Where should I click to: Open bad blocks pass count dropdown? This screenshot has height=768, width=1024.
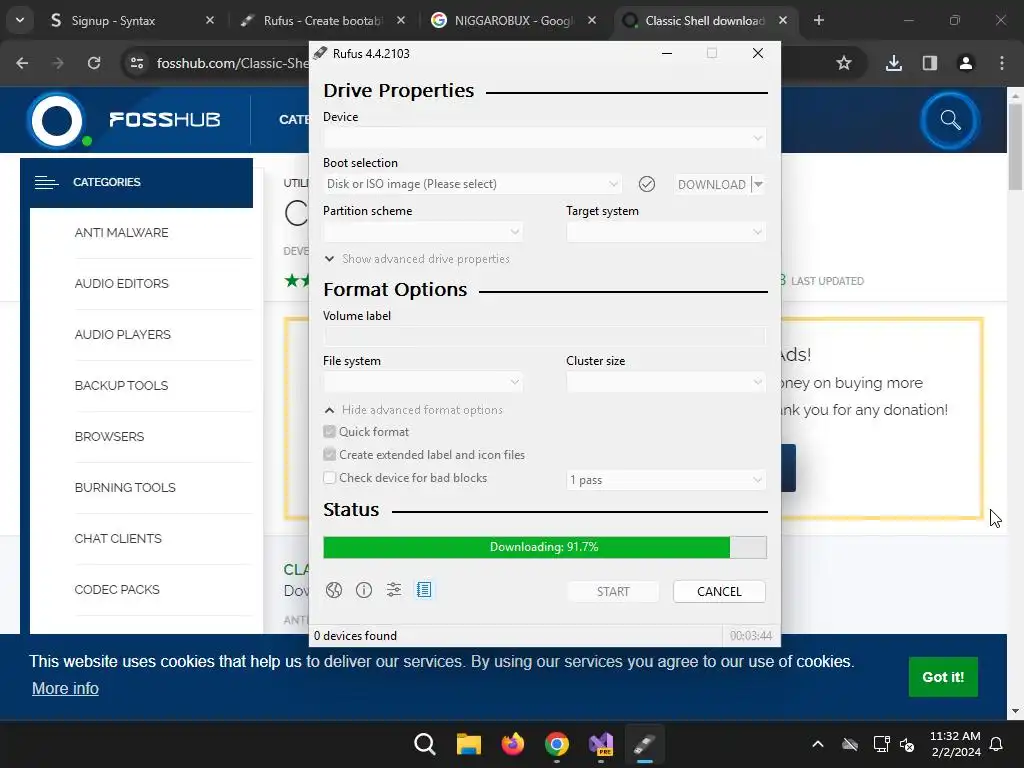665,480
